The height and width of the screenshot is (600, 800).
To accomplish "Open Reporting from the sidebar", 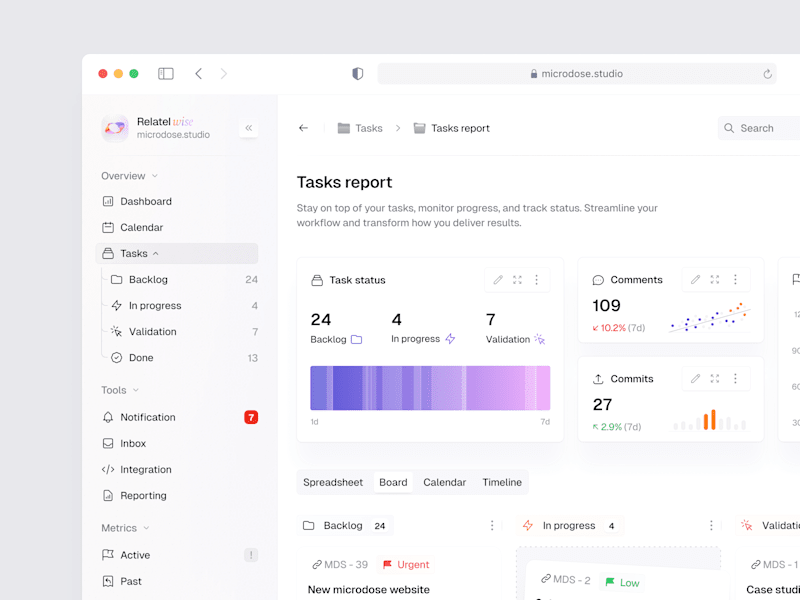I will coord(177,495).
